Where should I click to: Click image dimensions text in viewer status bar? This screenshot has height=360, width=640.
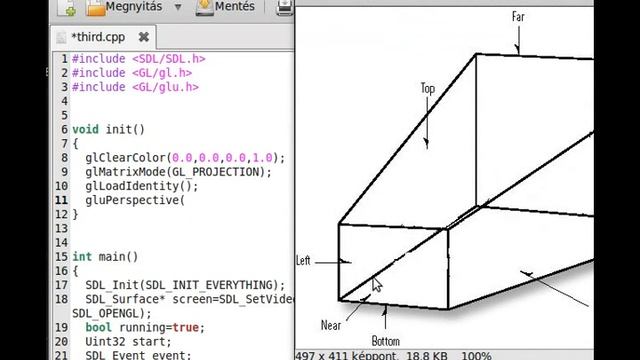[x=345, y=355]
